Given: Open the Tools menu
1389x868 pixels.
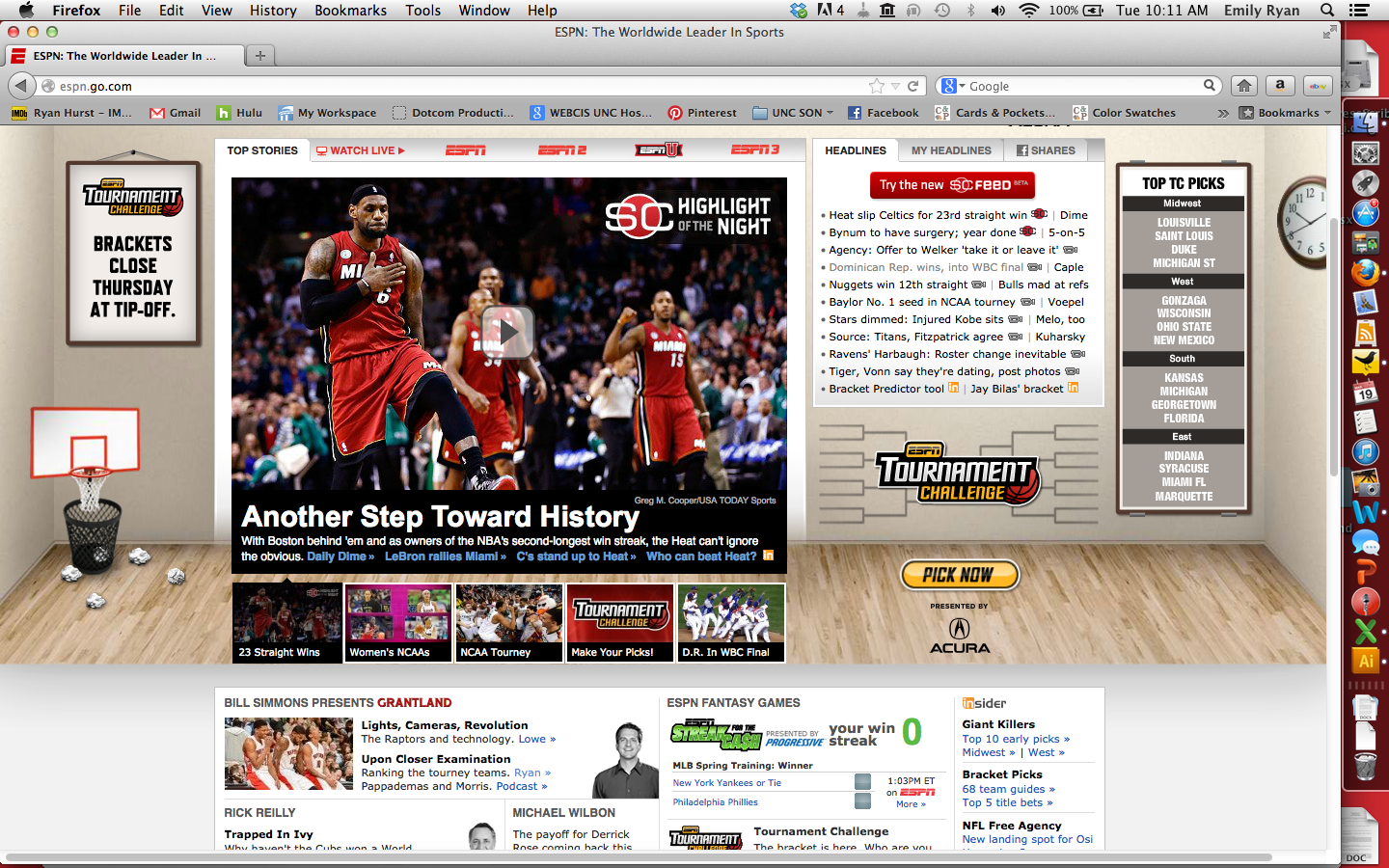Looking at the screenshot, I should tap(422, 10).
